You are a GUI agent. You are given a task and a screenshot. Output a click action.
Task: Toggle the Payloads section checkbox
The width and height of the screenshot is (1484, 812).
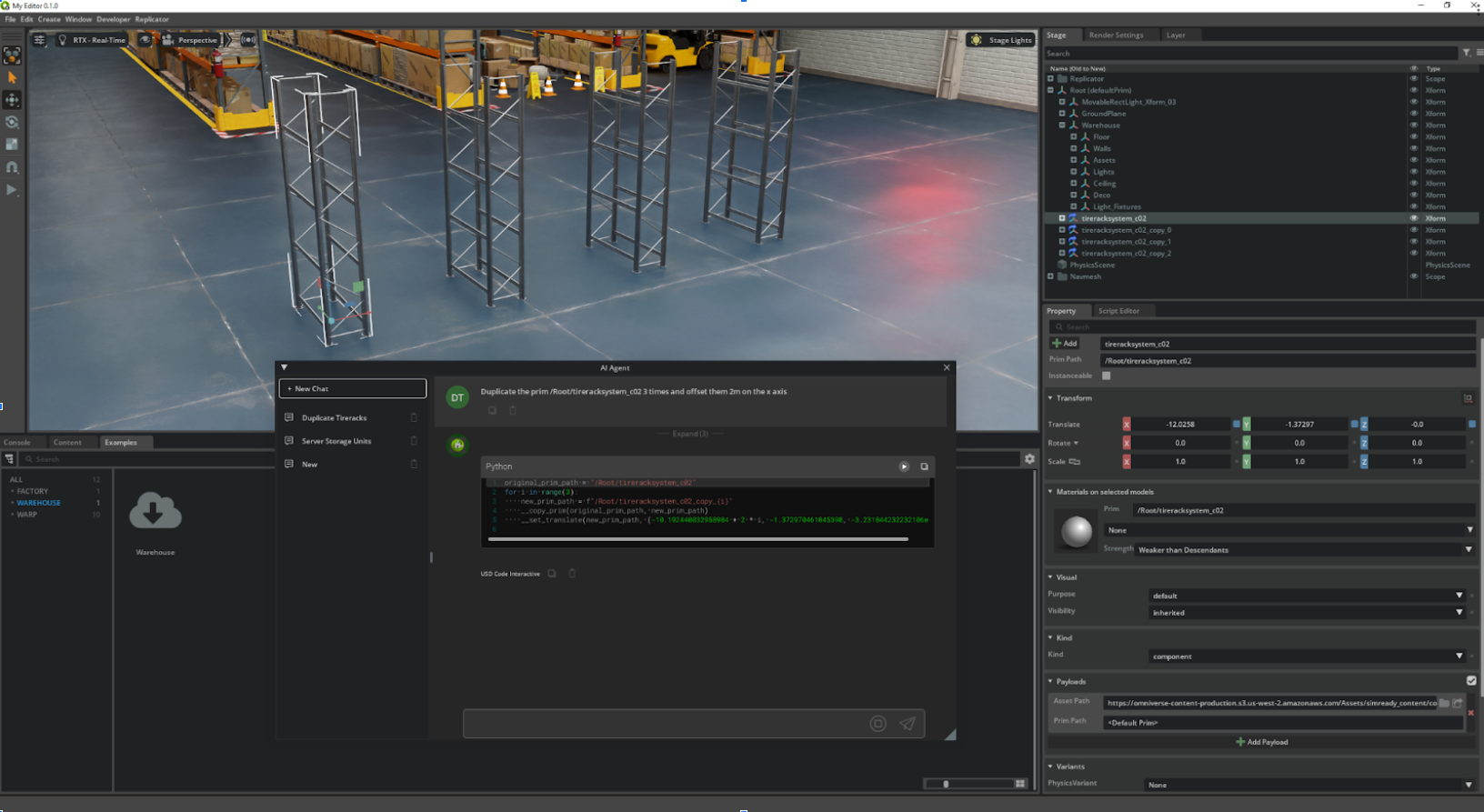[x=1471, y=681]
